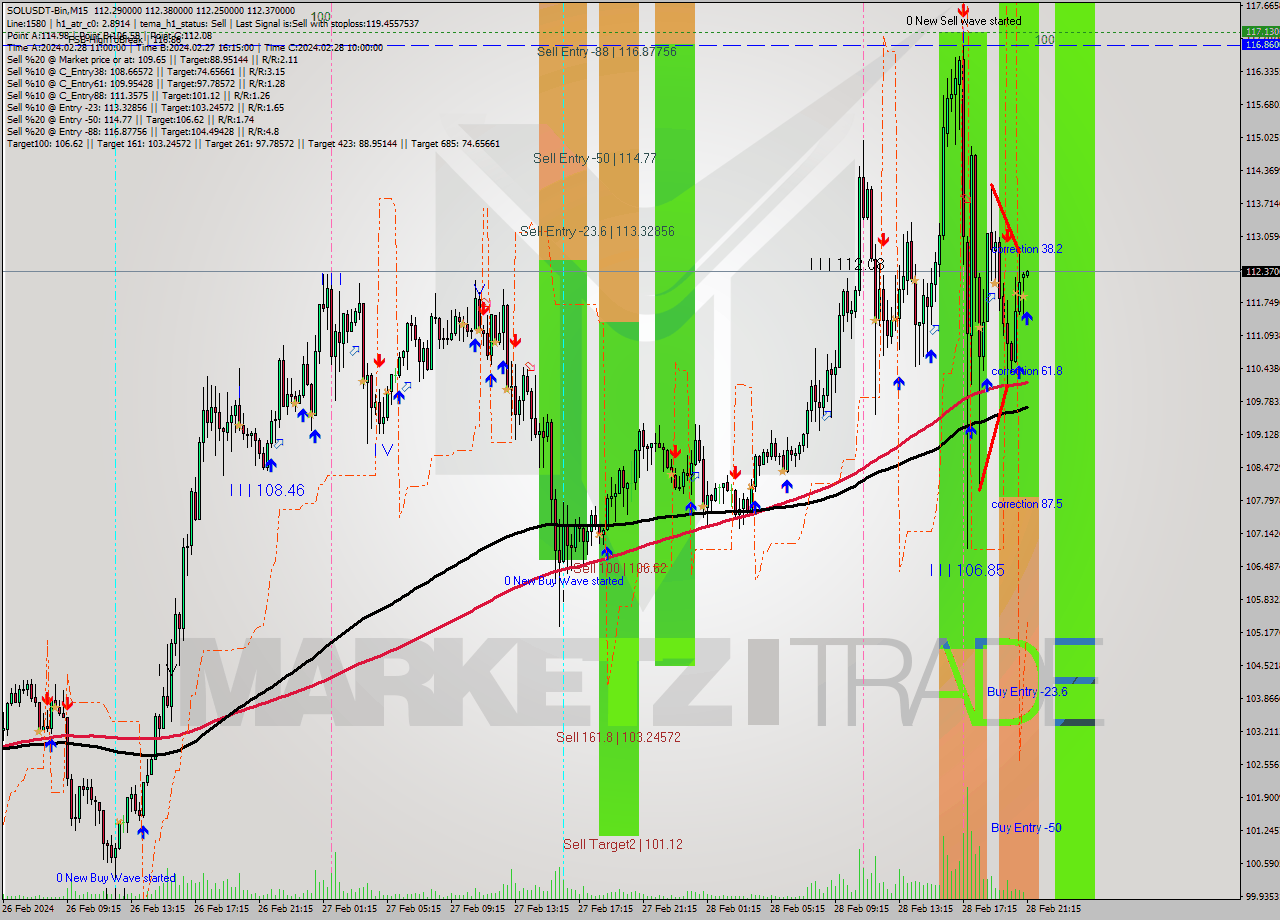The height and width of the screenshot is (920, 1280).
Task: Select the 'Sell Target2 | 101.12' label
Action: 623,844
